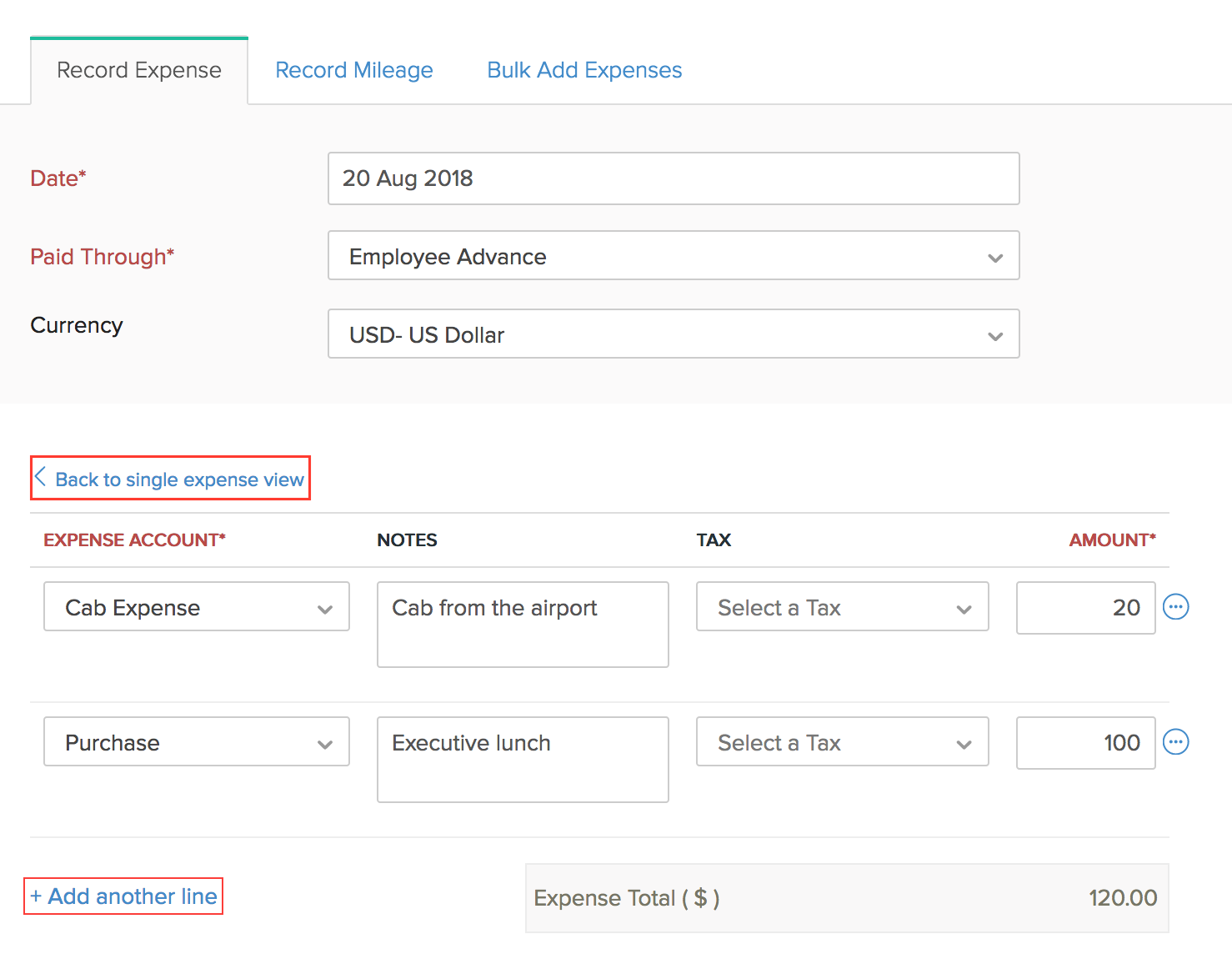Click the Date field showing 20 Aug 2018
This screenshot has width=1232, height=959.
pyautogui.click(x=673, y=178)
